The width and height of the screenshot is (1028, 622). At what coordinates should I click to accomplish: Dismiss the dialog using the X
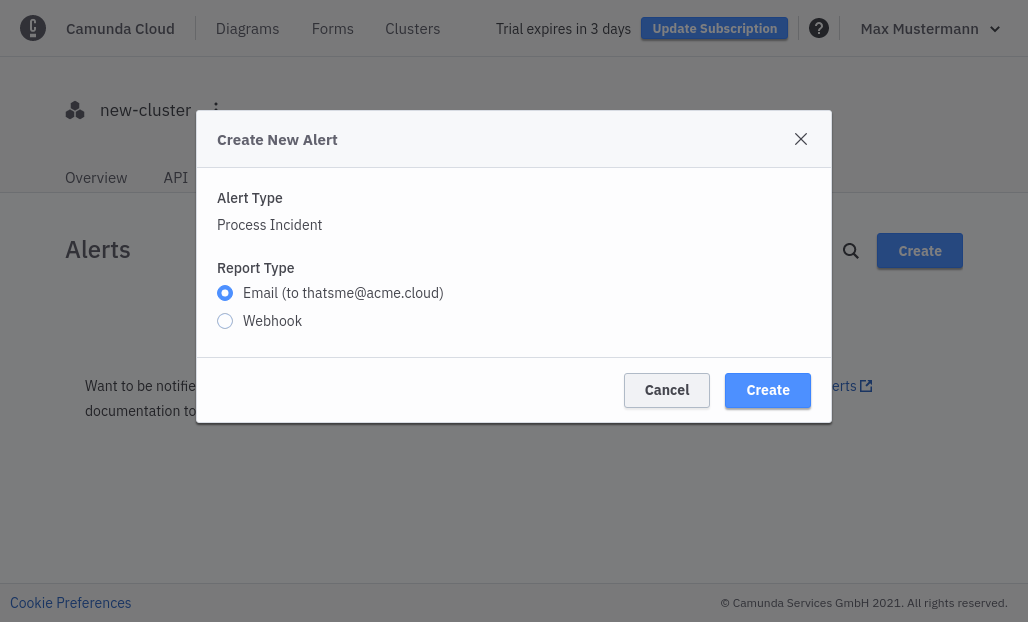800,139
